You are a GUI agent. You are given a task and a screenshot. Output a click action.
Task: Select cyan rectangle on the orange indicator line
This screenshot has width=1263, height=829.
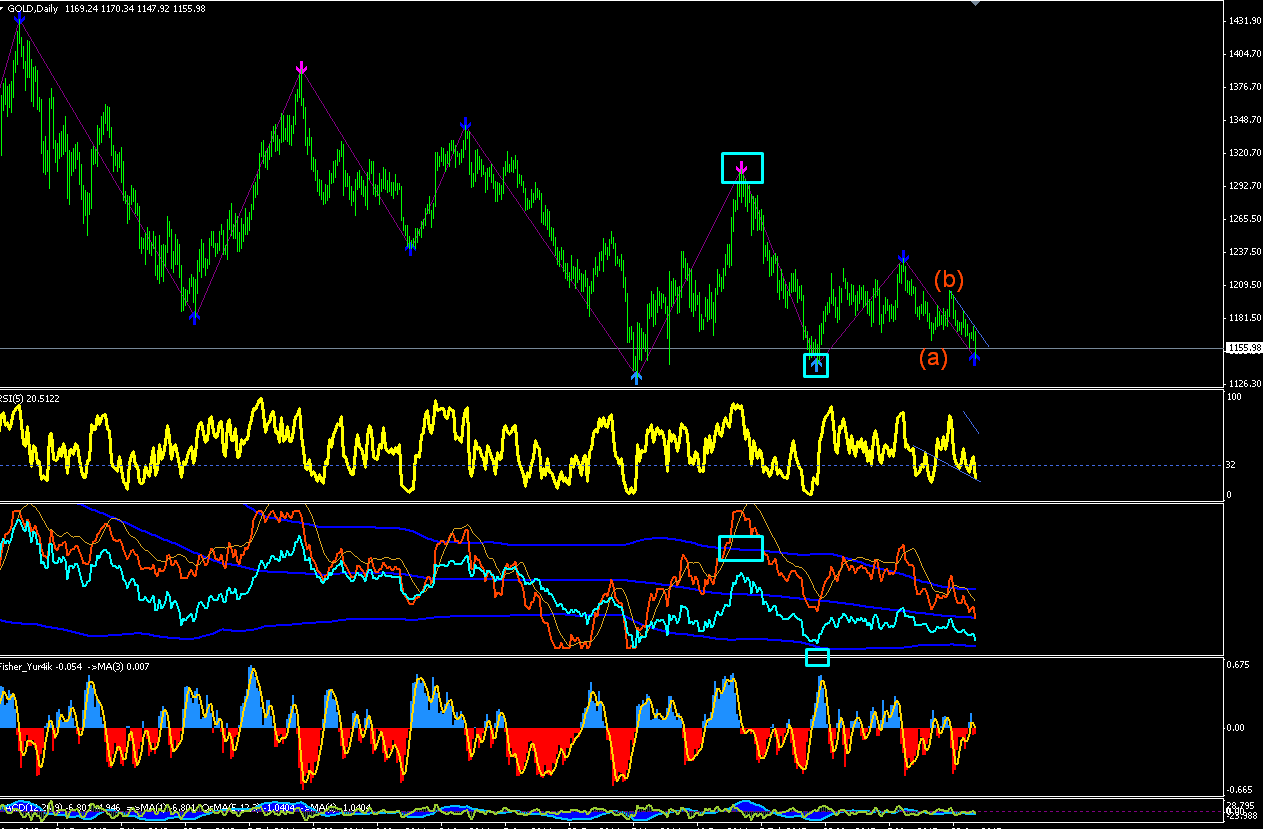pyautogui.click(x=741, y=548)
